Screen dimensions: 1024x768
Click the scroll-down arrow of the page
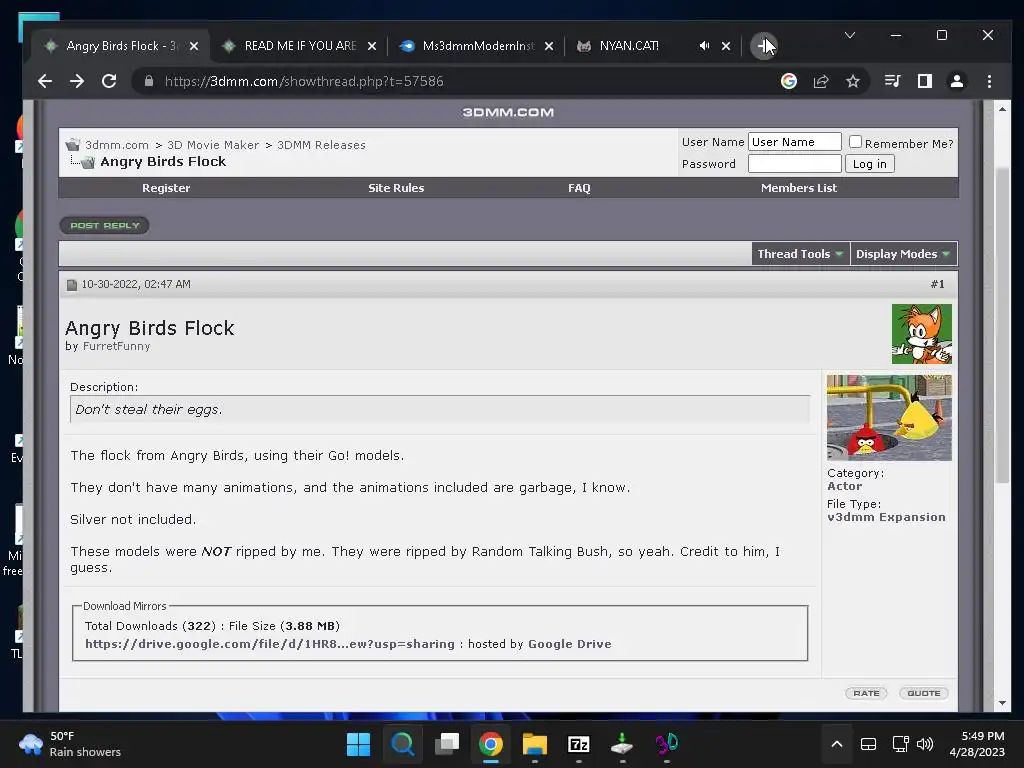pyautogui.click(x=1002, y=703)
